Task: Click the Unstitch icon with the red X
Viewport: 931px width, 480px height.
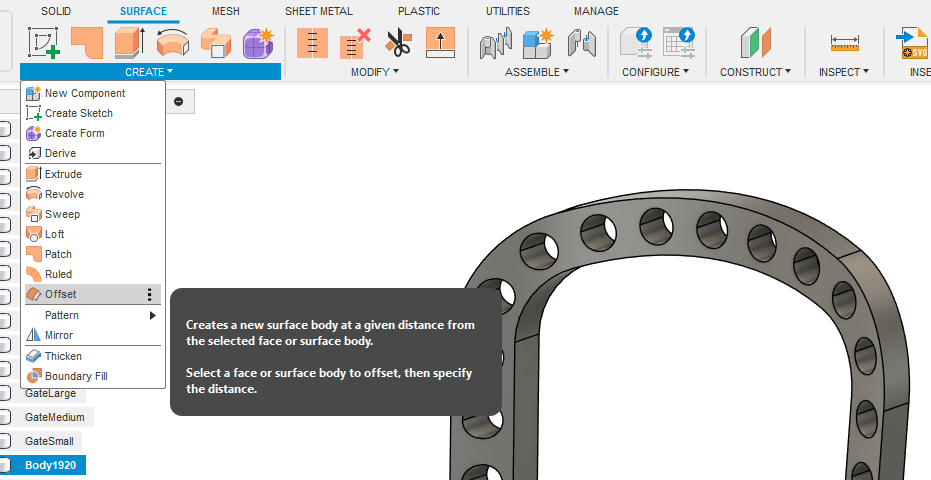Action: click(x=355, y=42)
